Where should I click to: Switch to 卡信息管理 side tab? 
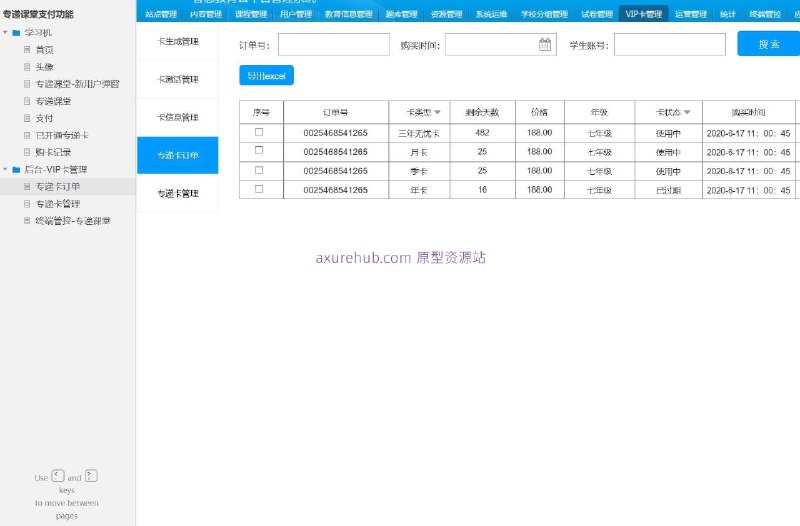click(178, 117)
